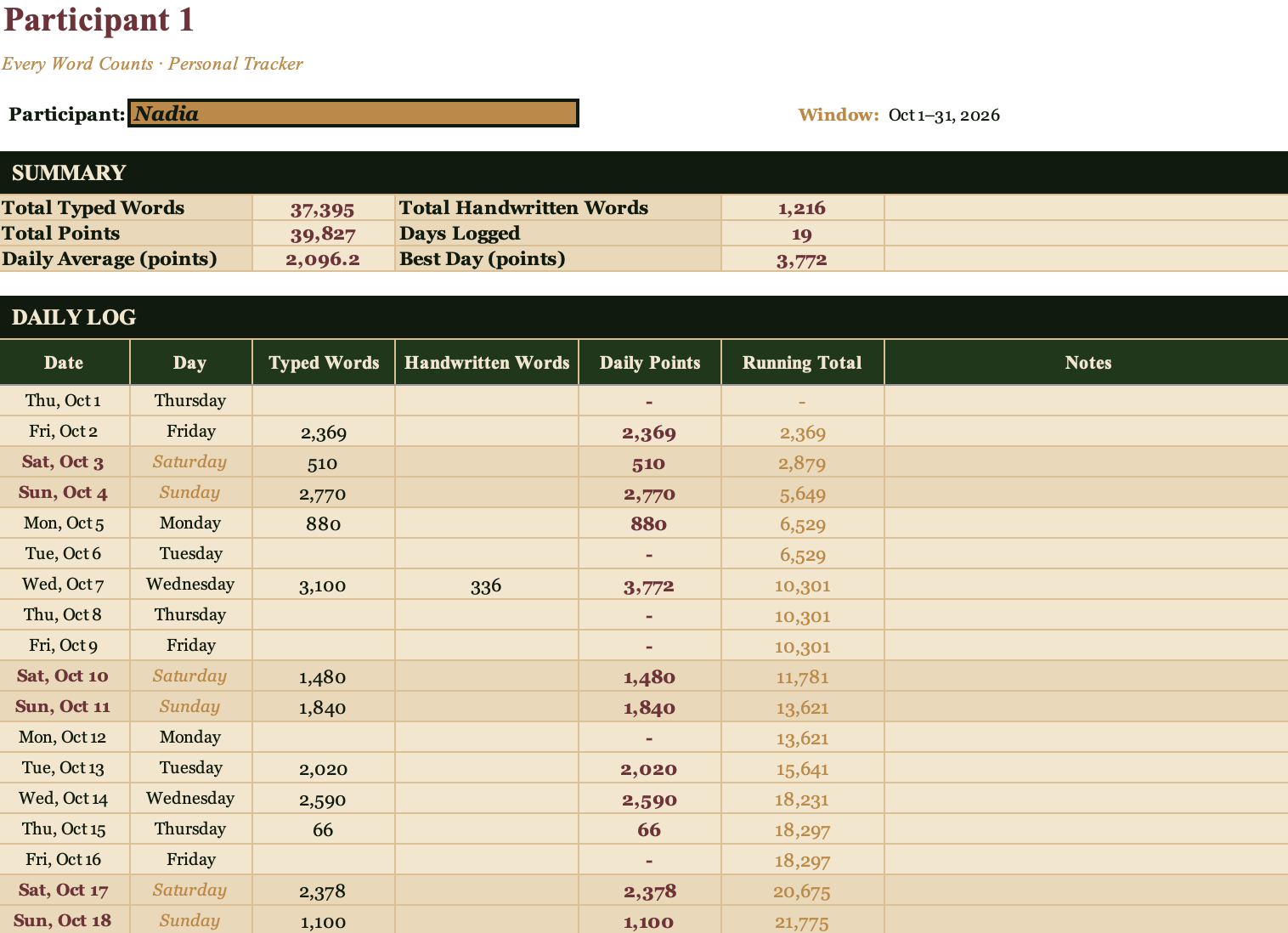Click the Total Points value 39,827

(323, 234)
